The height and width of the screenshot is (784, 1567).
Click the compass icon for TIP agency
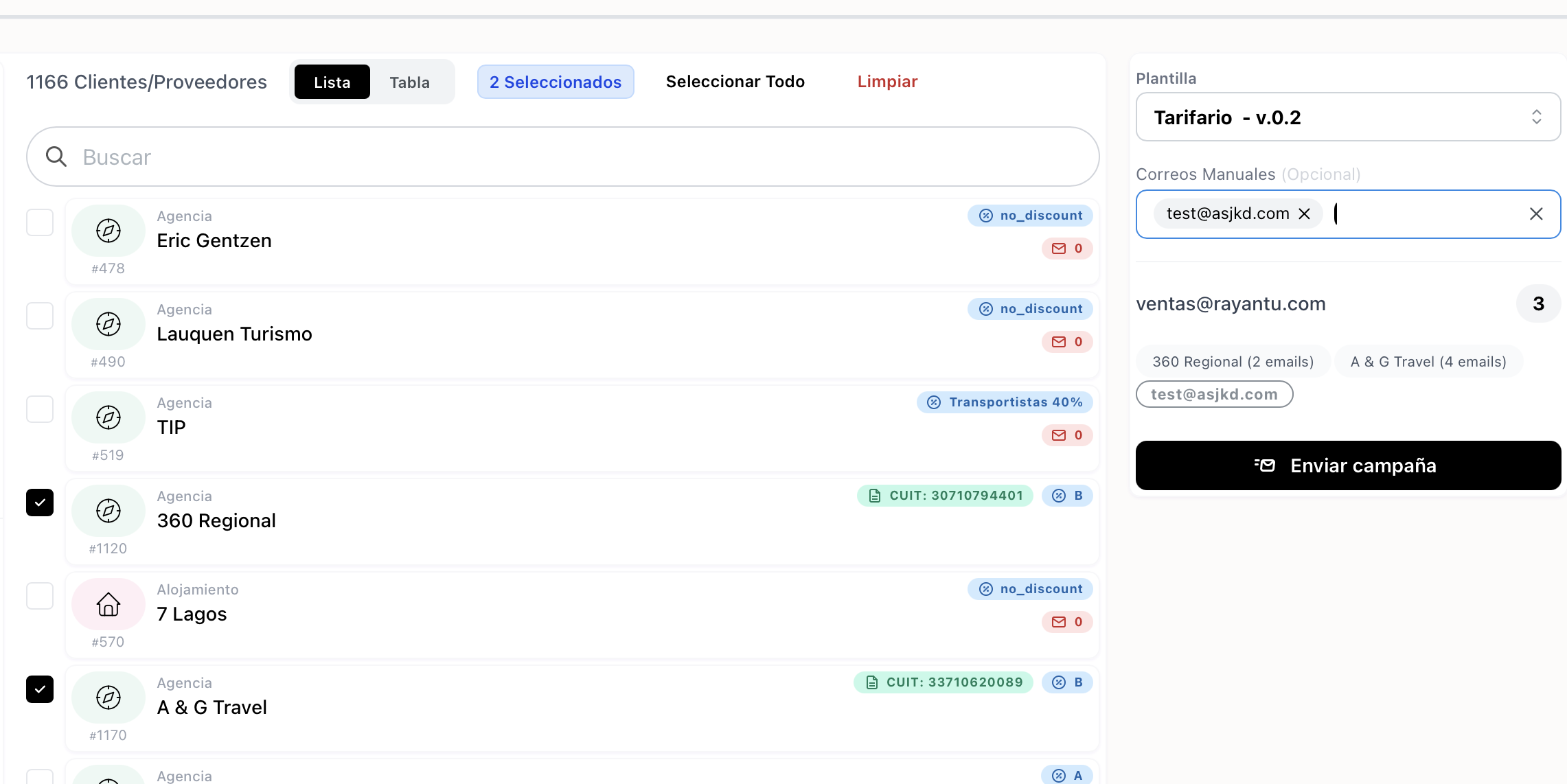click(108, 417)
